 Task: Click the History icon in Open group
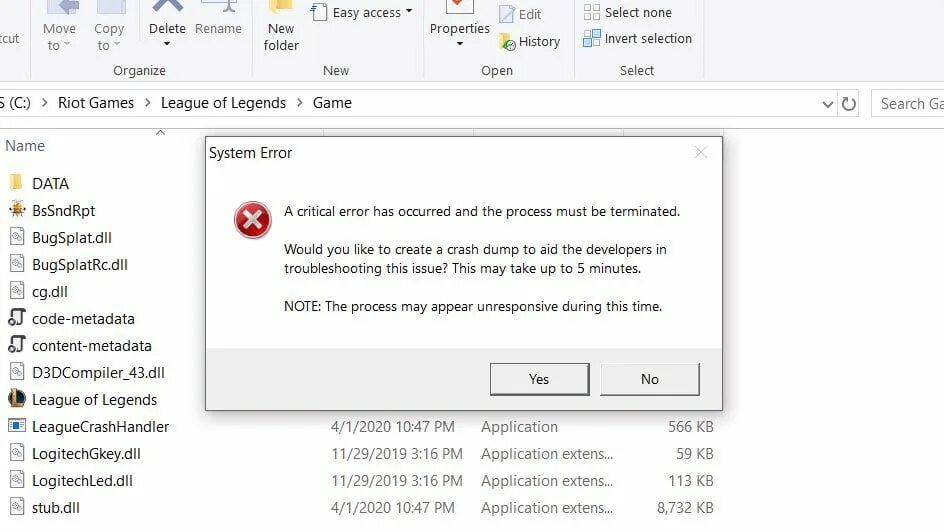[508, 42]
